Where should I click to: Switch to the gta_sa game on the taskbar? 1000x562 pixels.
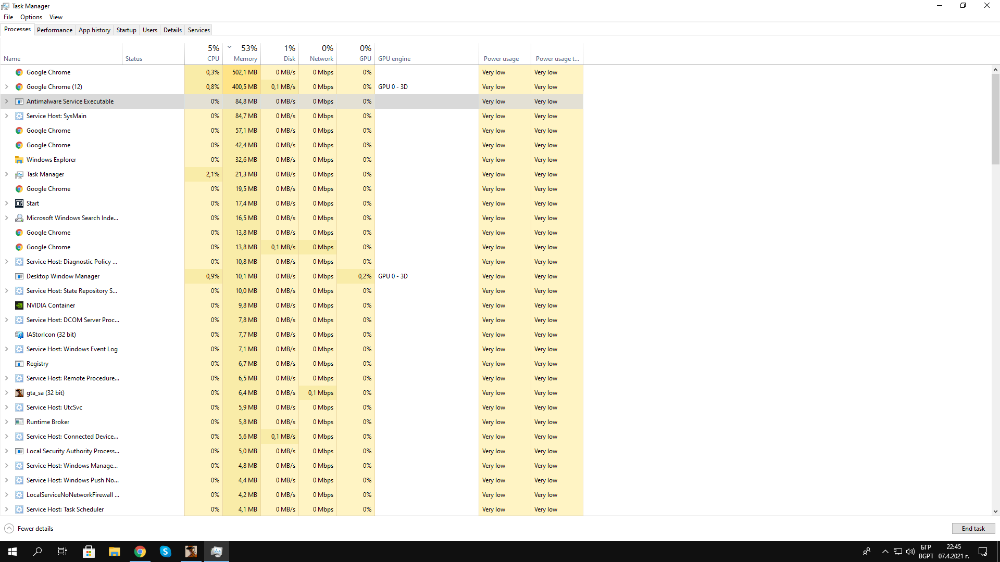pyautogui.click(x=191, y=552)
